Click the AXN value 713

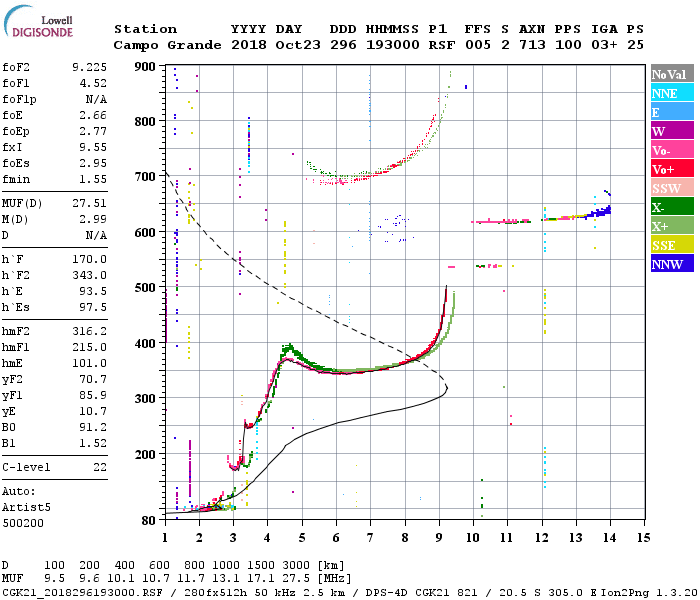(532, 45)
